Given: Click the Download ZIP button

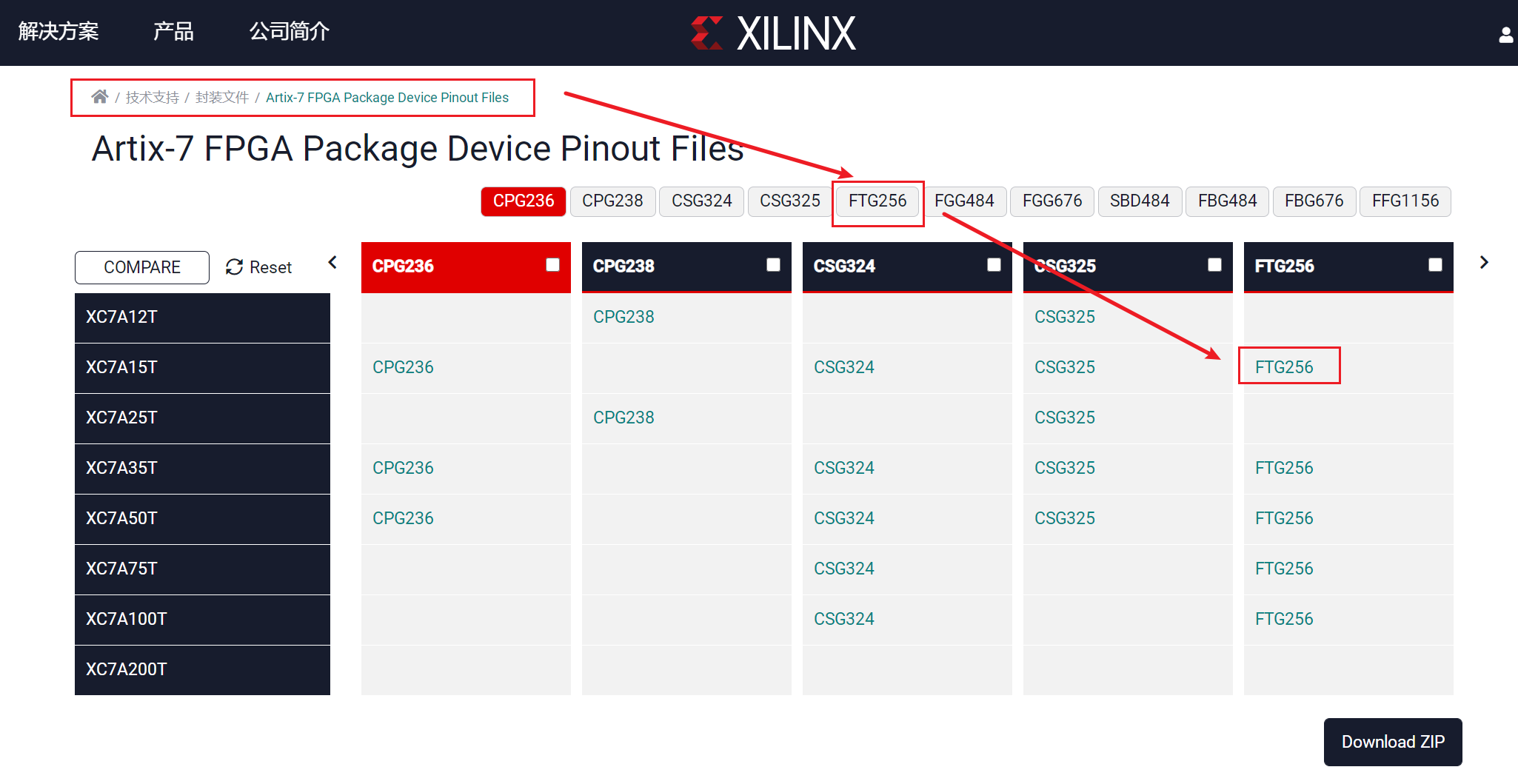Looking at the screenshot, I should point(1392,742).
